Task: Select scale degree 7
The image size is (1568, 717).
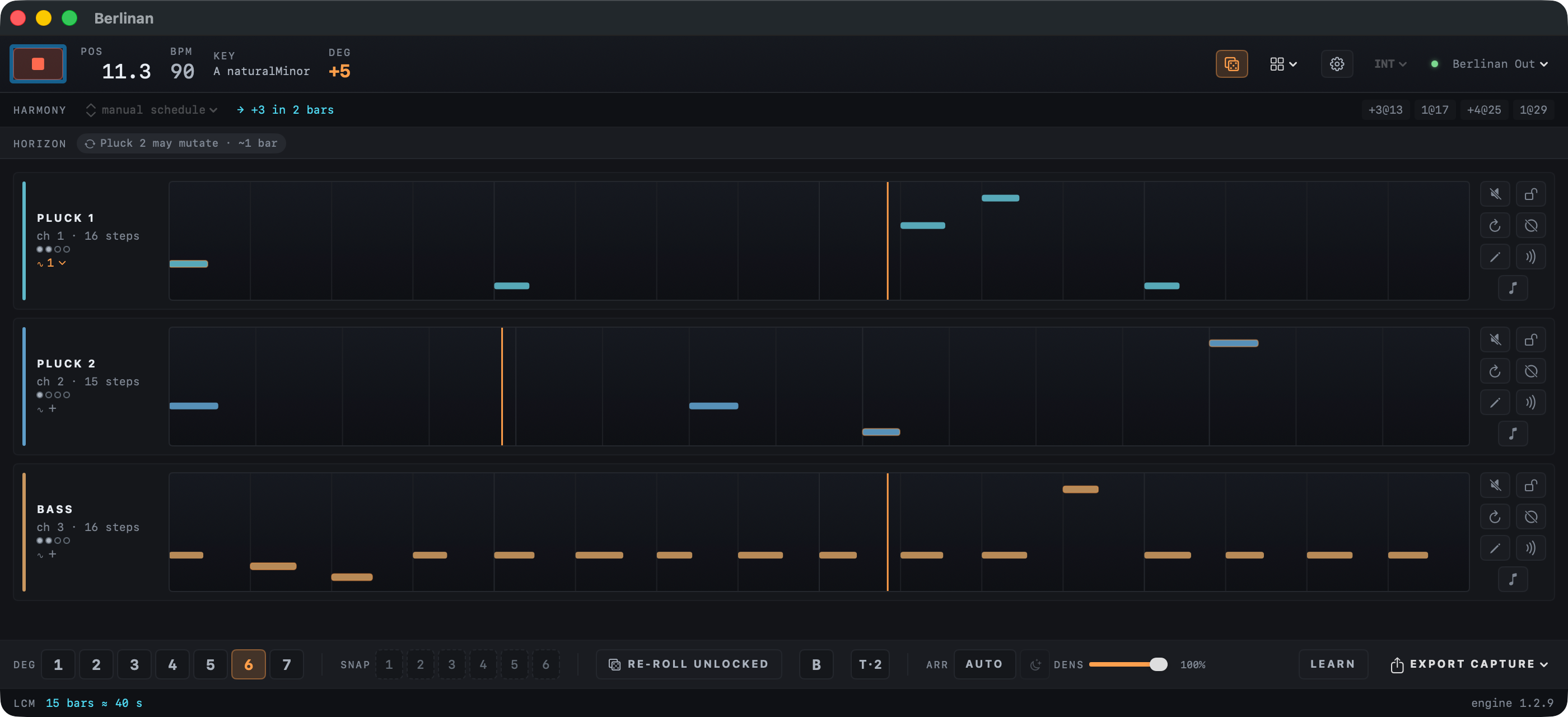Action: [x=286, y=664]
